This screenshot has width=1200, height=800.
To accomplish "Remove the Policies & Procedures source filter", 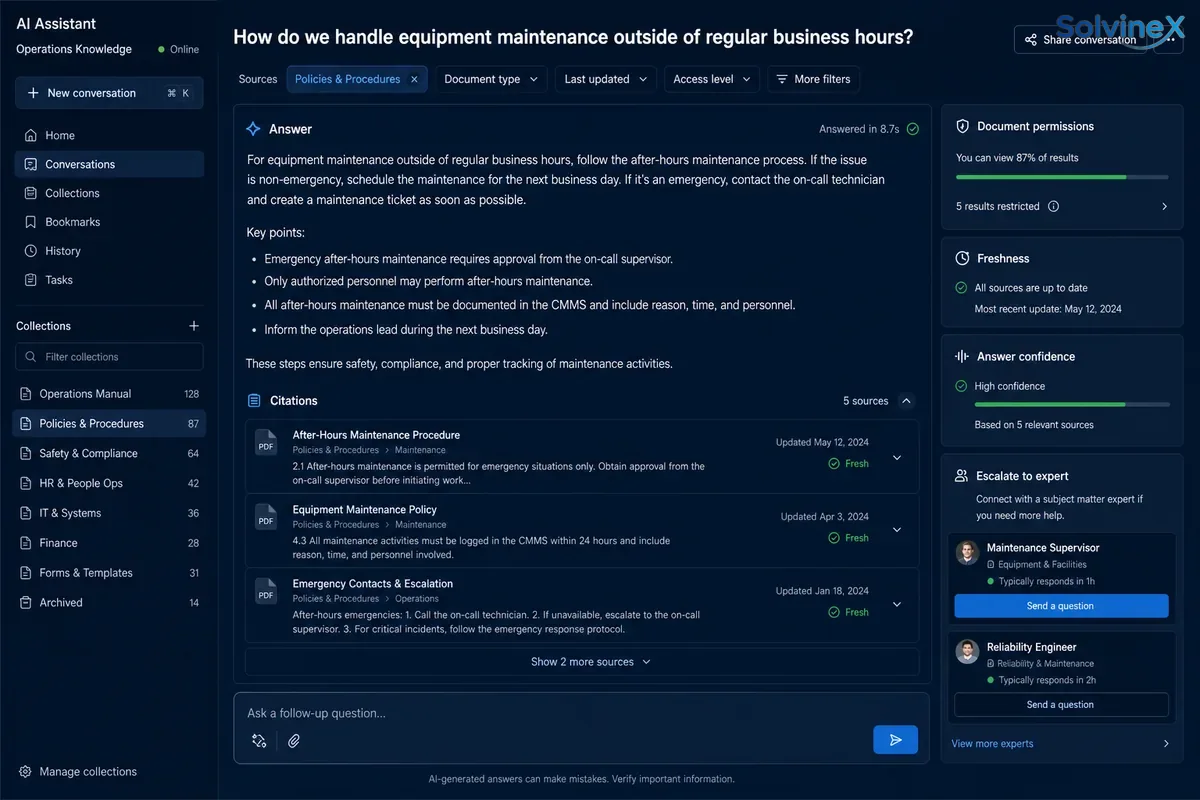I will point(414,79).
